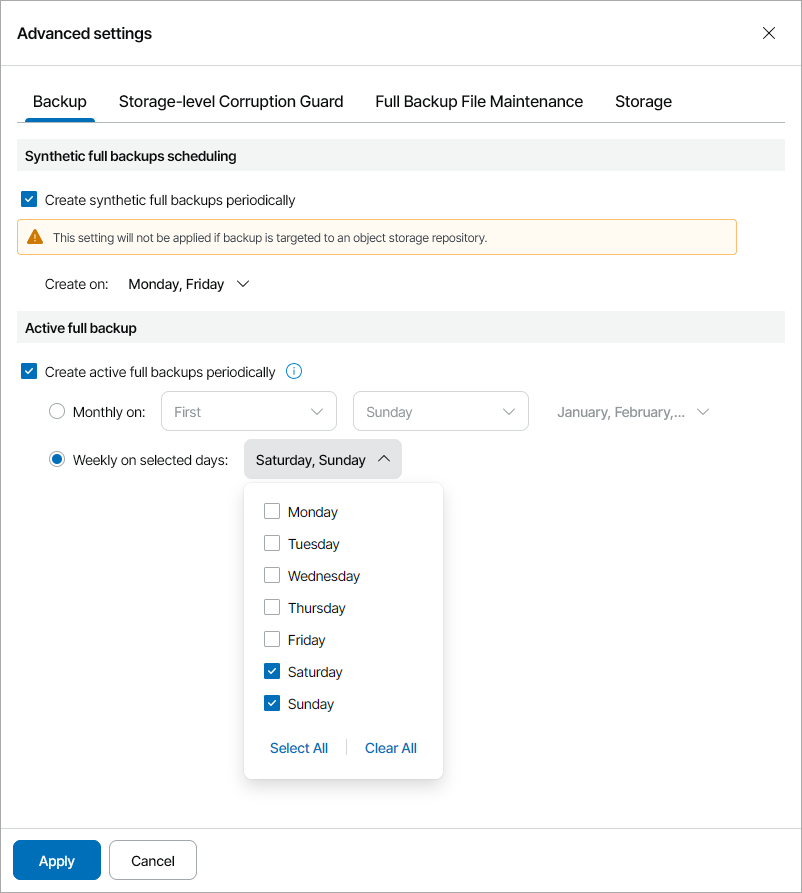The image size is (802, 893).
Task: Open the Full Backup File Maintenance tab
Action: 479,102
